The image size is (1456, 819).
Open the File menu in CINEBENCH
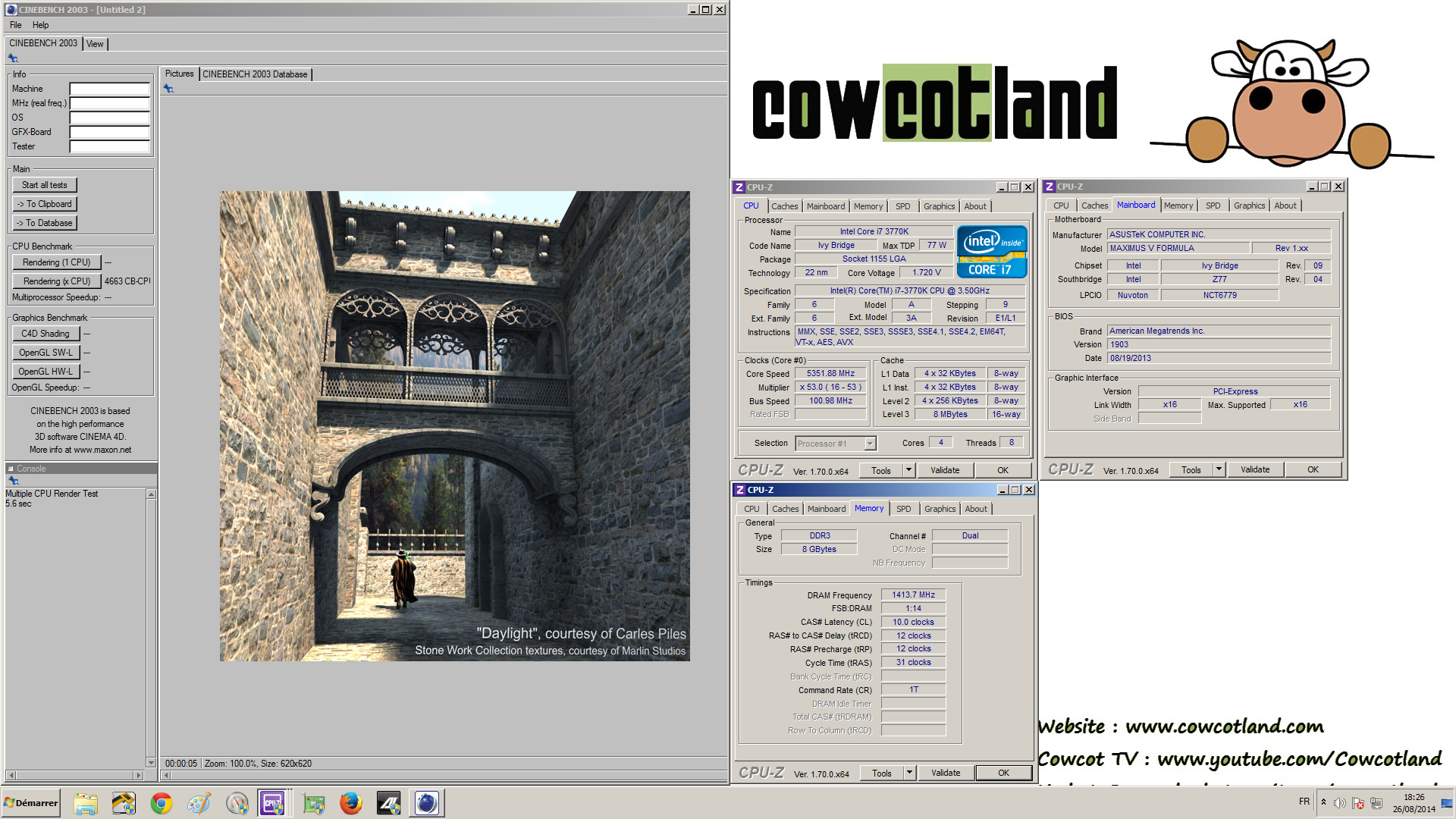(x=15, y=25)
